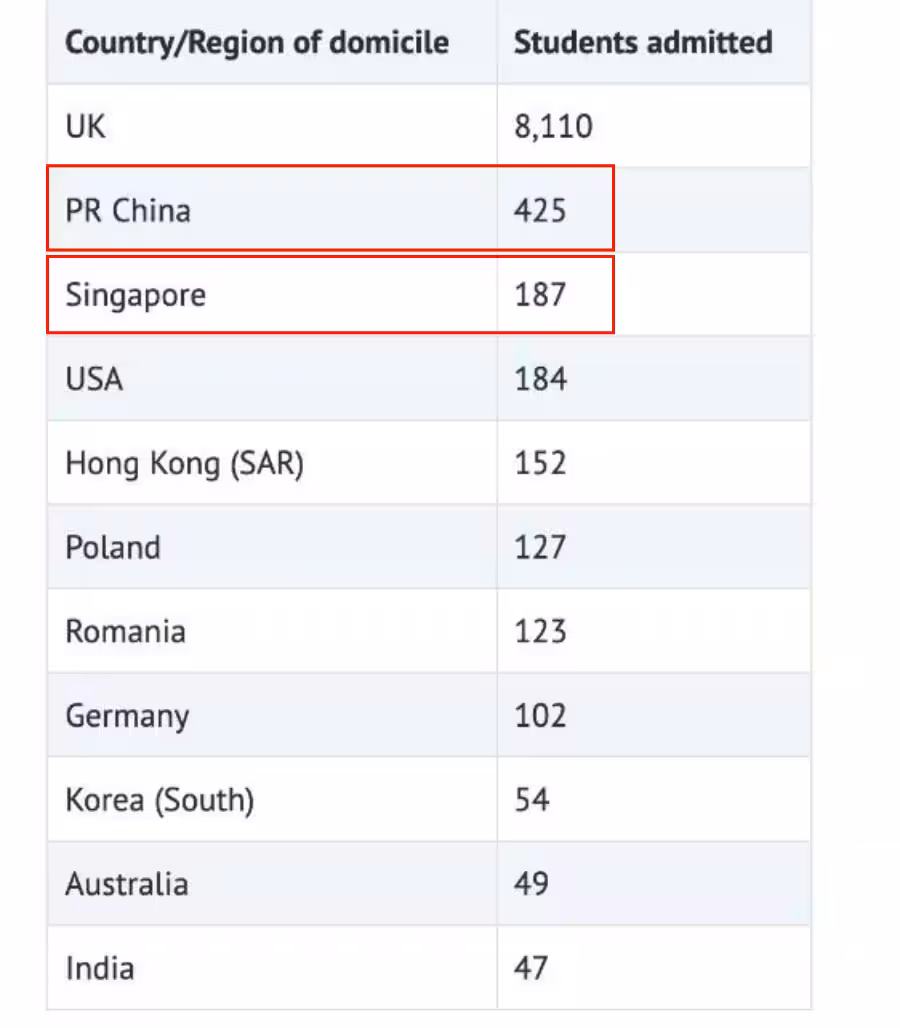Select the Poland row label
900x1028 pixels.
[113, 547]
